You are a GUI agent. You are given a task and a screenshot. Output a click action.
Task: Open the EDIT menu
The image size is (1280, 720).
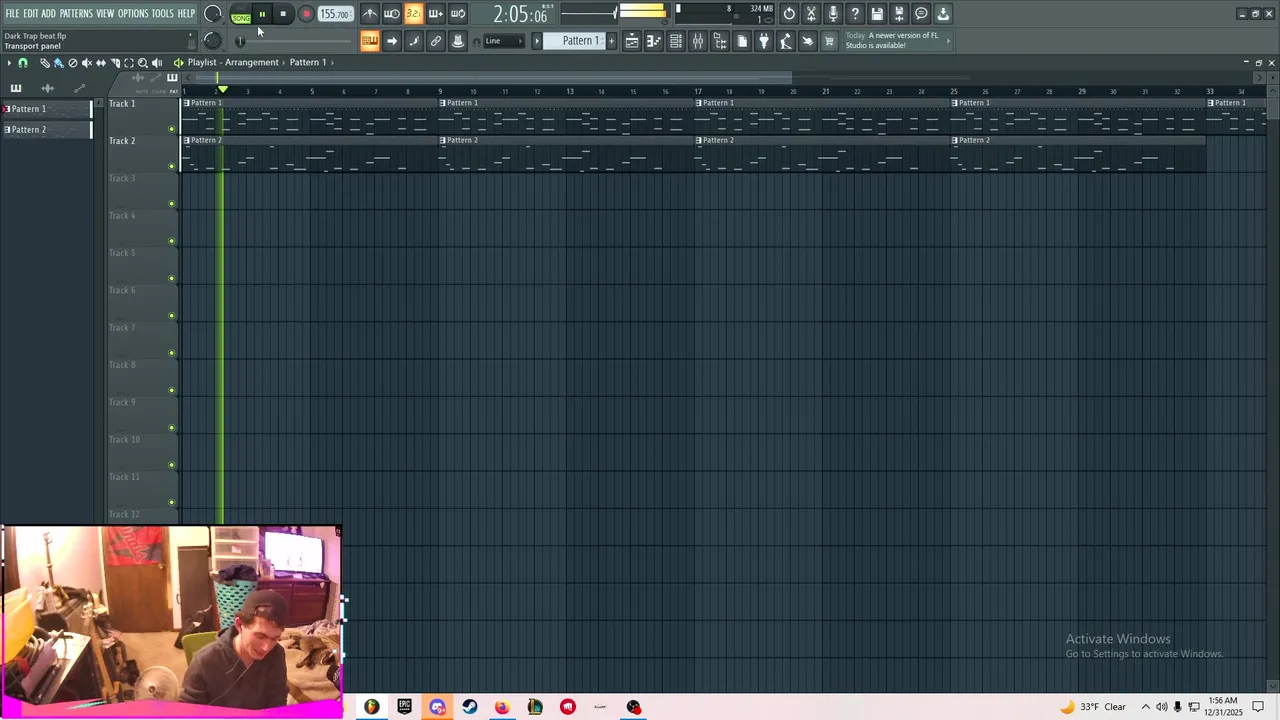31,13
